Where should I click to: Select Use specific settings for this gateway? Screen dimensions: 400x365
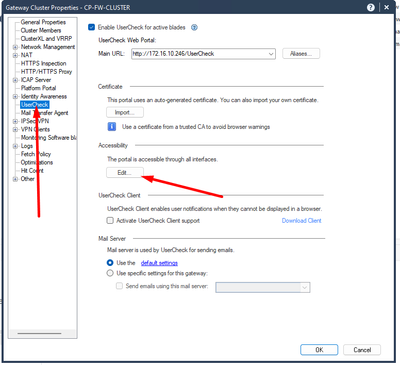(x=110, y=273)
